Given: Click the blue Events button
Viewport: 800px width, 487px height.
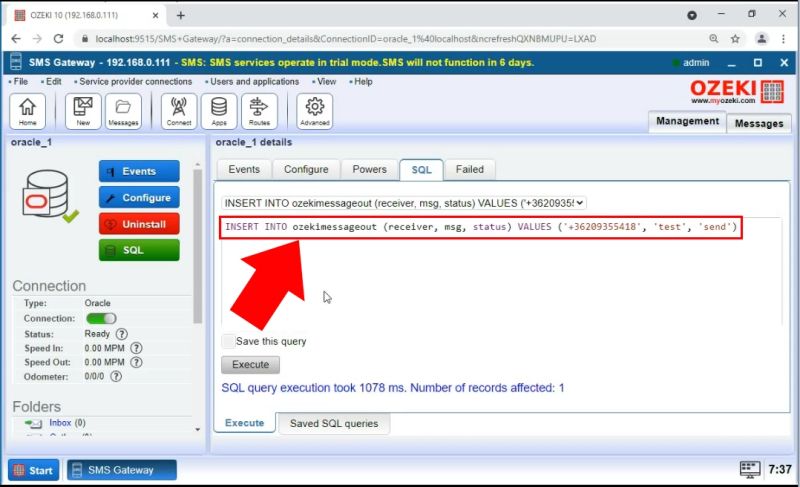Looking at the screenshot, I should click(x=139, y=171).
